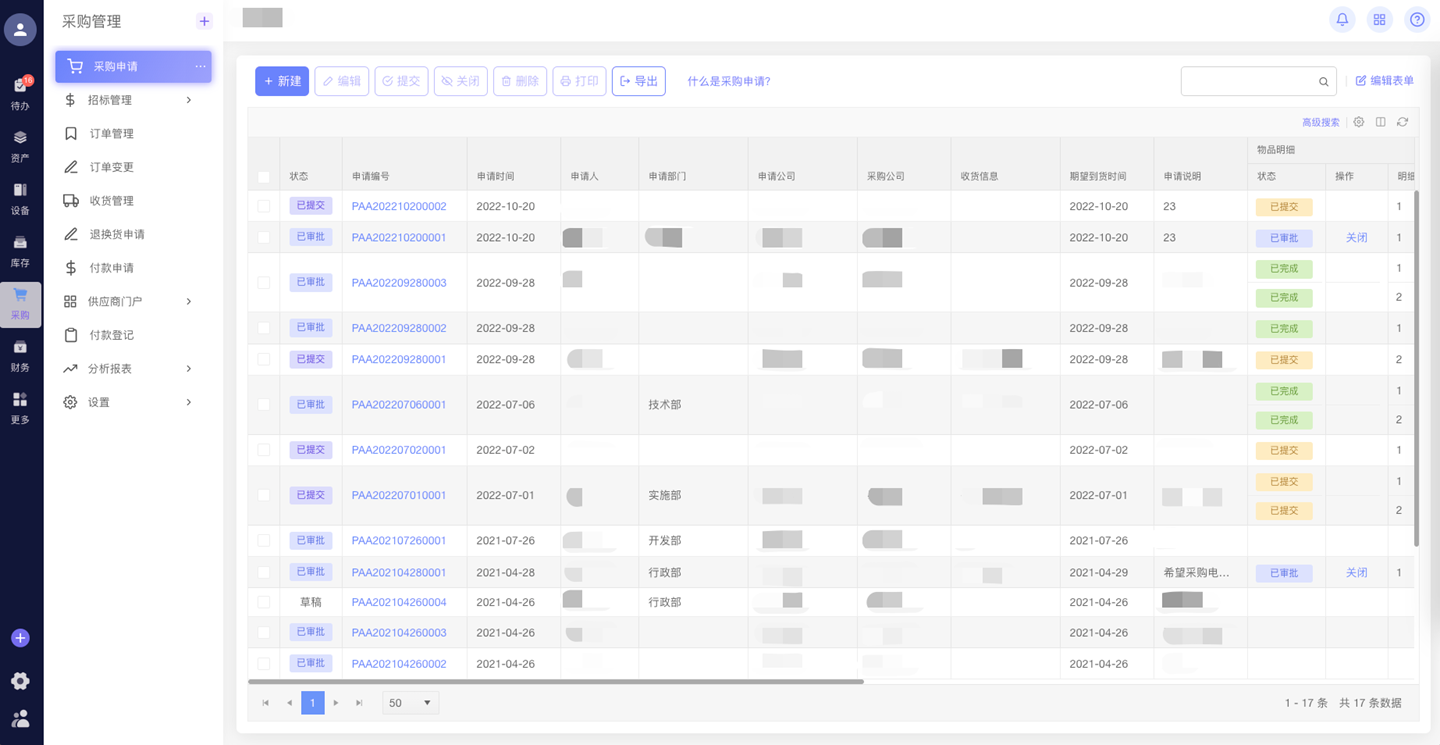This screenshot has height=745, width=1440.
Task: Check the row PAA202104260004 draft
Action: pyautogui.click(x=264, y=602)
